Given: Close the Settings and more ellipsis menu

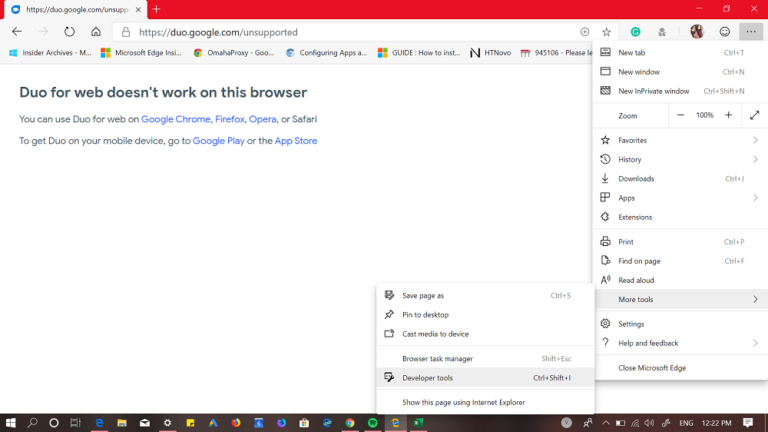Looking at the screenshot, I should click(x=751, y=32).
